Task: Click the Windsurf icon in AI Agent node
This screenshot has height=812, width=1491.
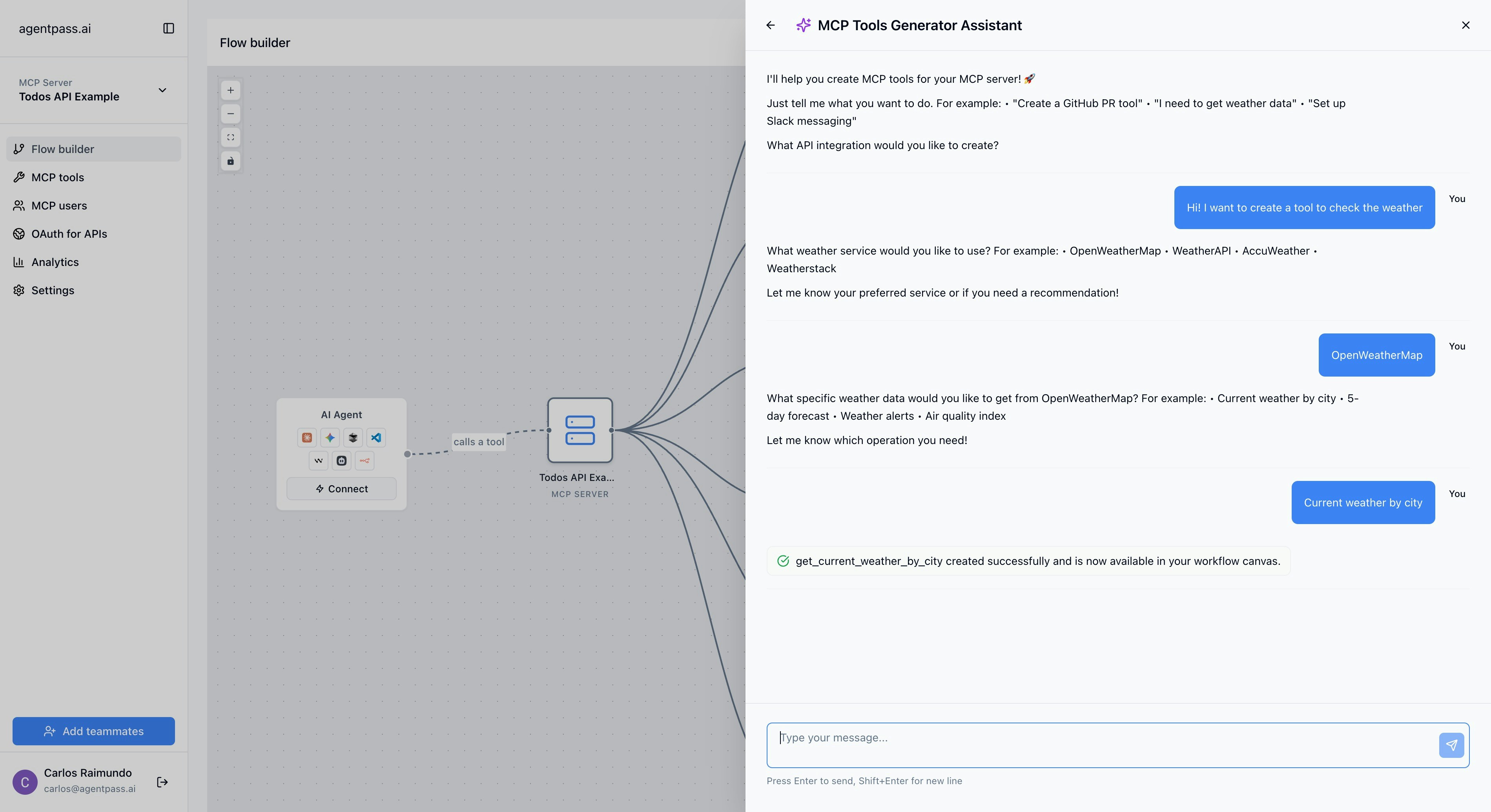Action: [x=318, y=461]
